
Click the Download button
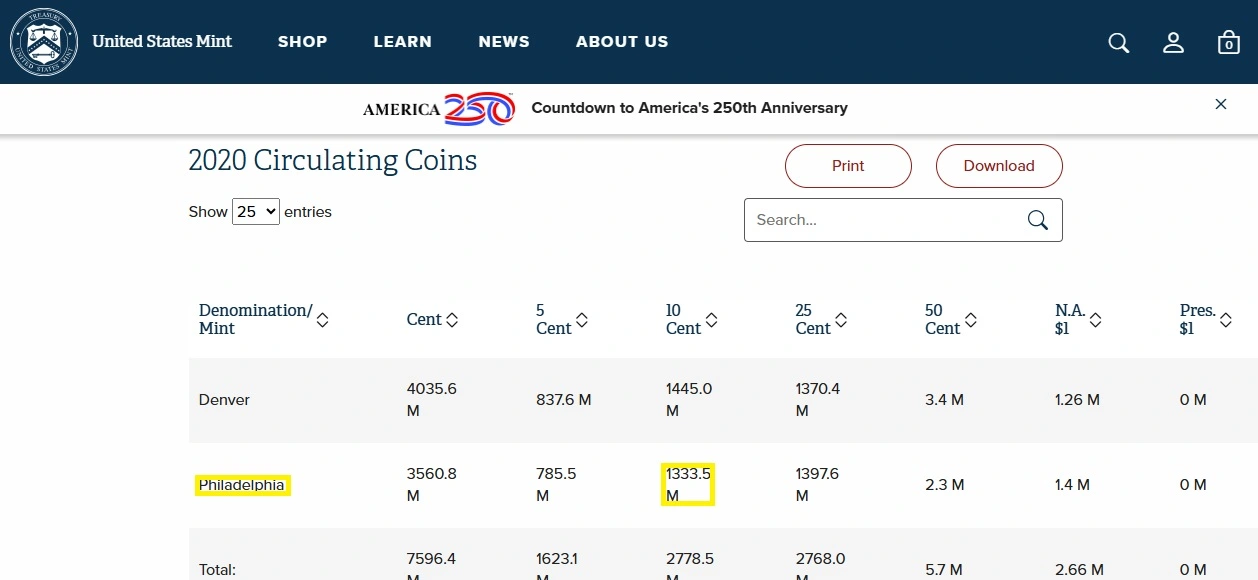[999, 166]
